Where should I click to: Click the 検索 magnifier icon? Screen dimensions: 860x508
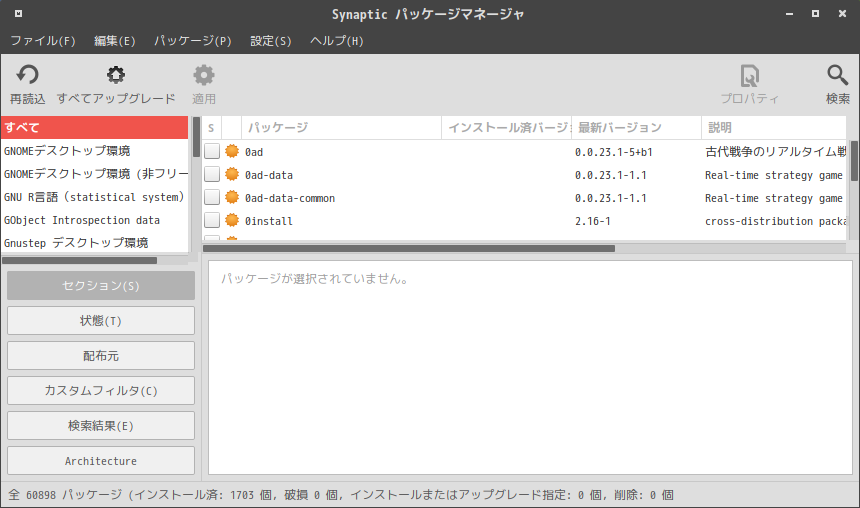[x=838, y=75]
